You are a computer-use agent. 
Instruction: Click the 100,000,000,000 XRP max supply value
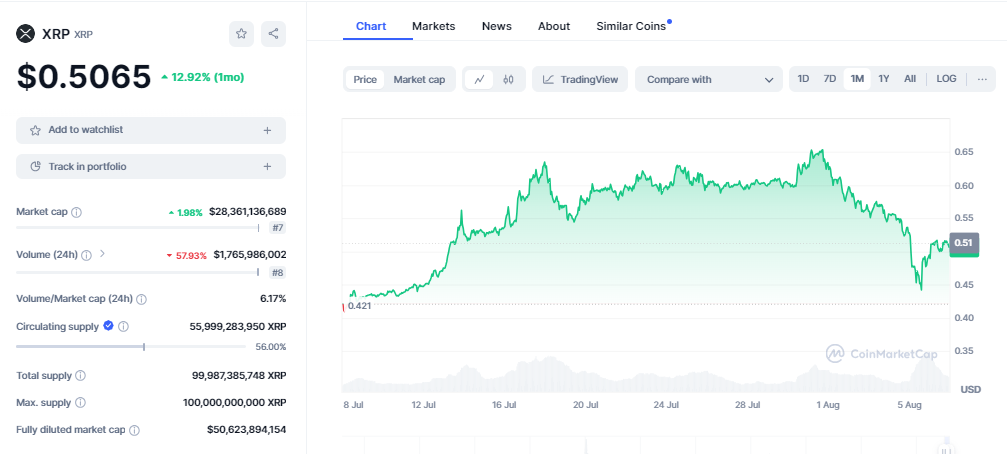tap(234, 403)
